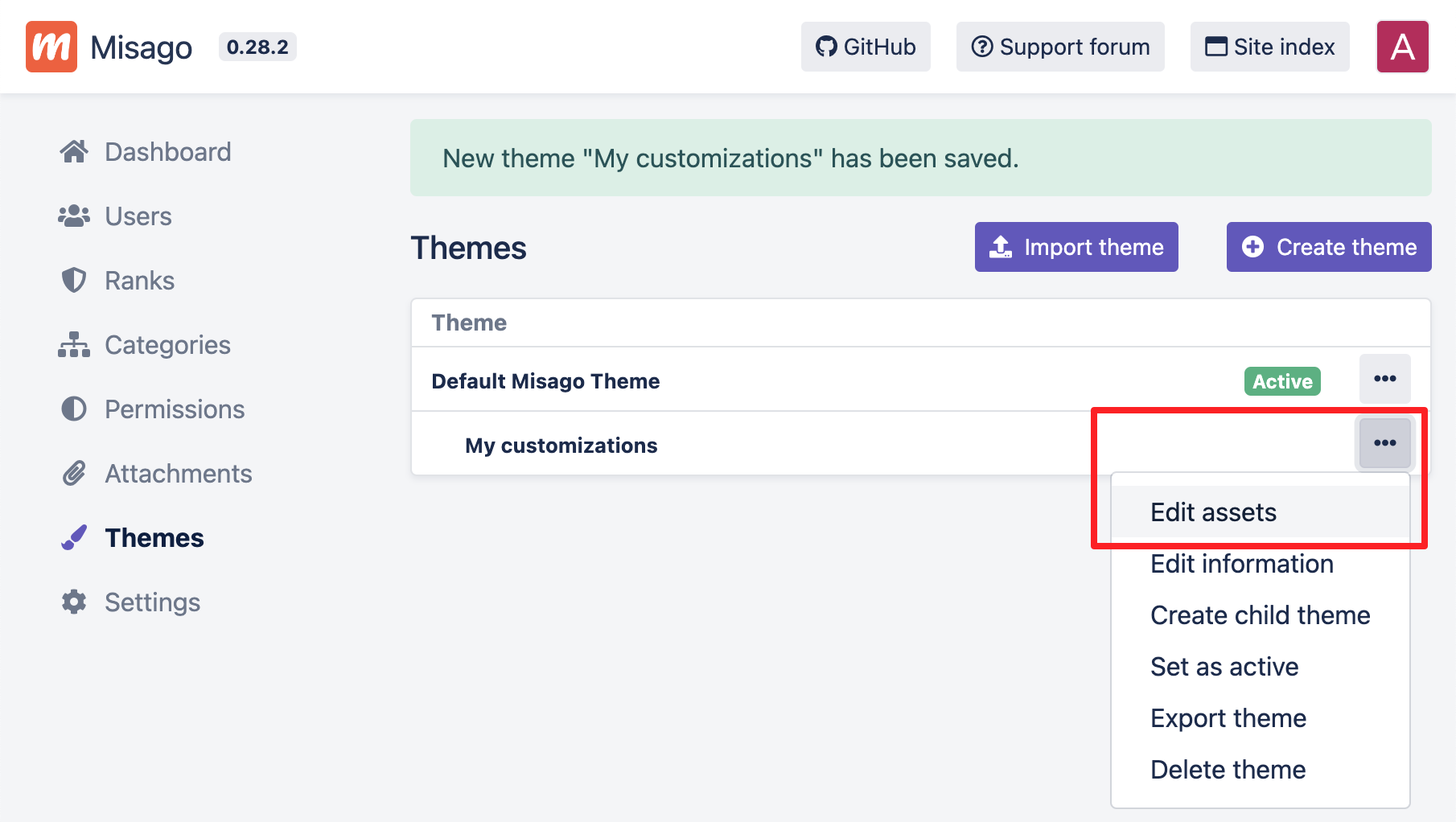Click the Categories sitemap icon
This screenshot has width=1456, height=822.
[74, 344]
